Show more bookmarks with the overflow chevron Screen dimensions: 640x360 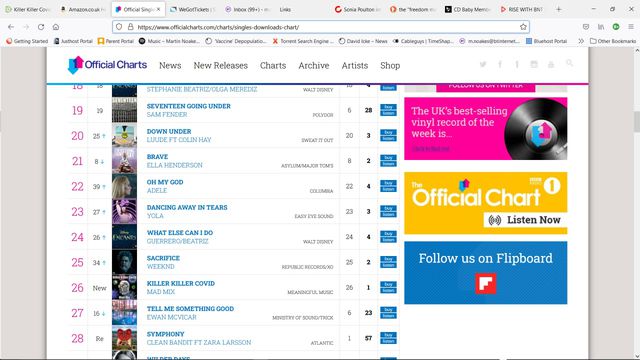click(581, 41)
